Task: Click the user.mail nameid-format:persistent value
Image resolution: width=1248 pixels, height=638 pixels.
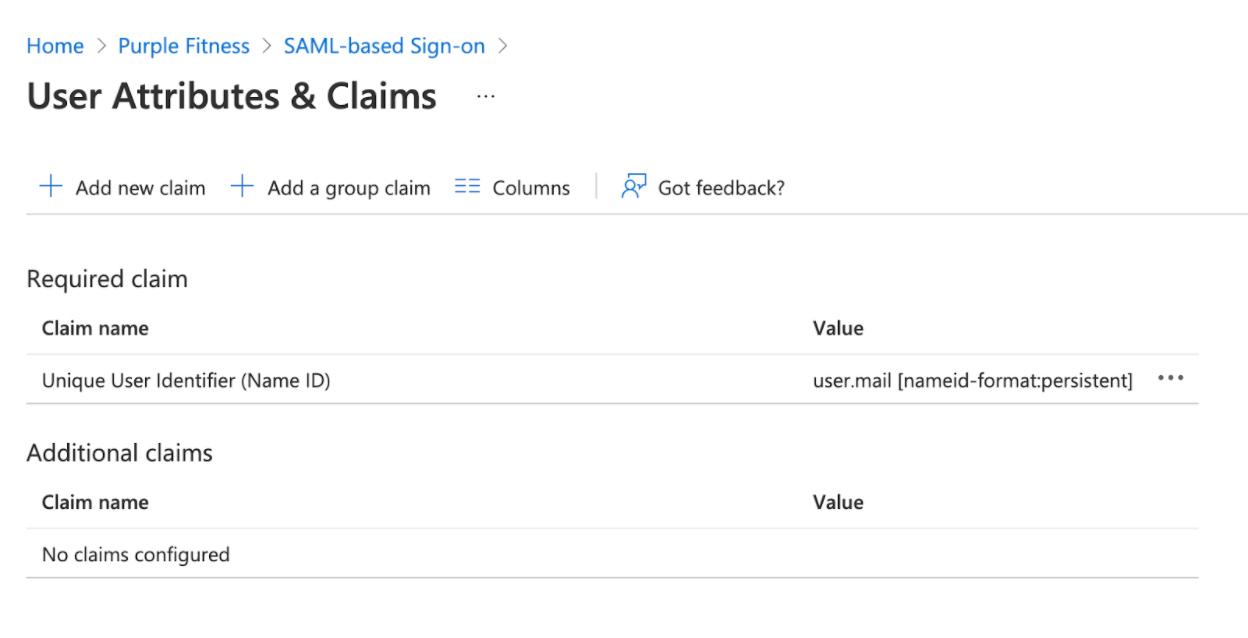Action: pyautogui.click(x=972, y=380)
